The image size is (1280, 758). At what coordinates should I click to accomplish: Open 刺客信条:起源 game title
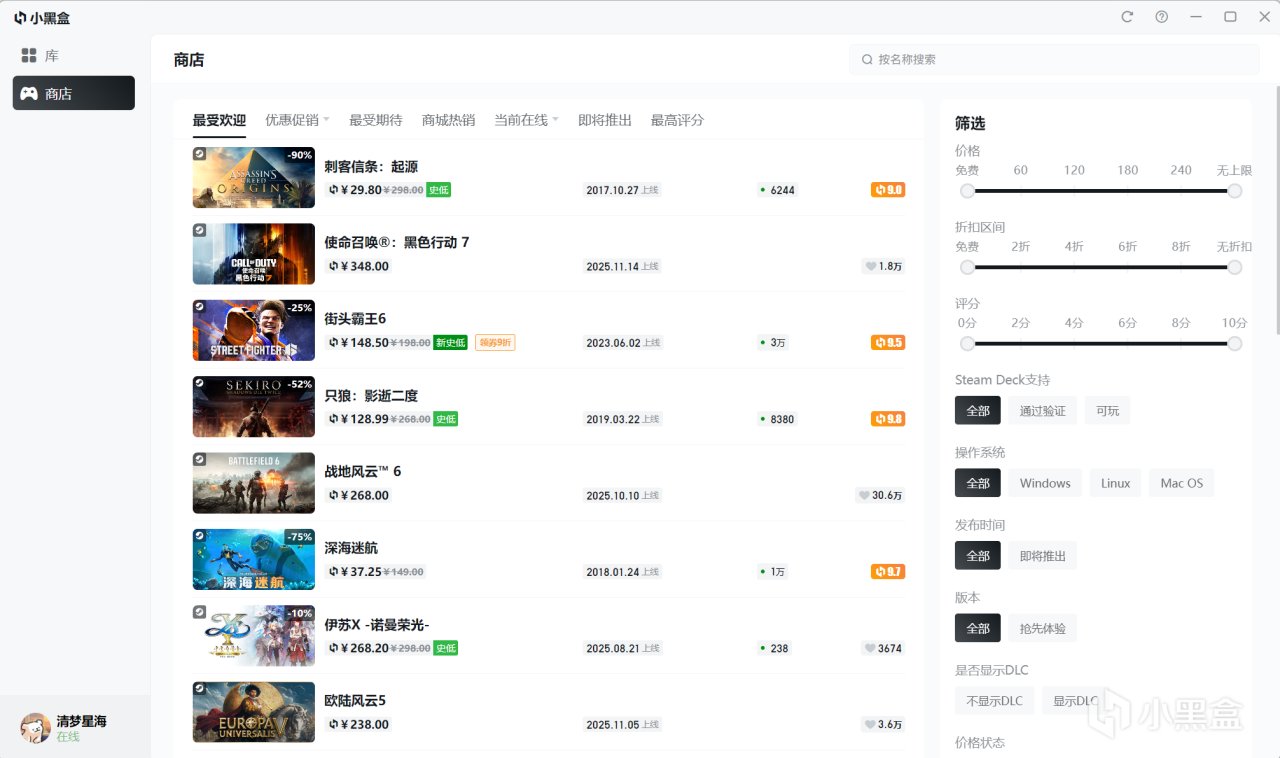(371, 166)
